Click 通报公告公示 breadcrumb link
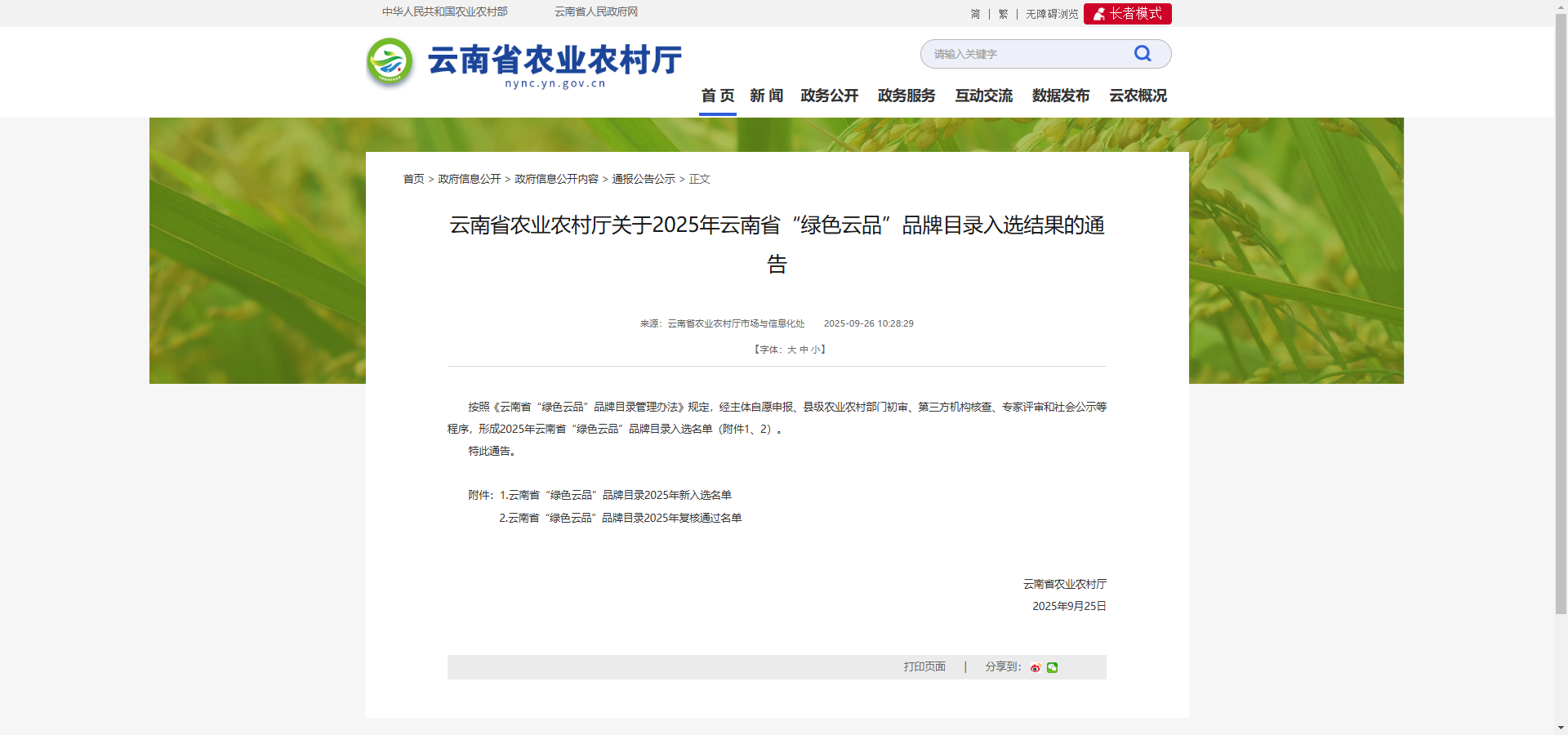This screenshot has height=735, width=1568. (644, 179)
